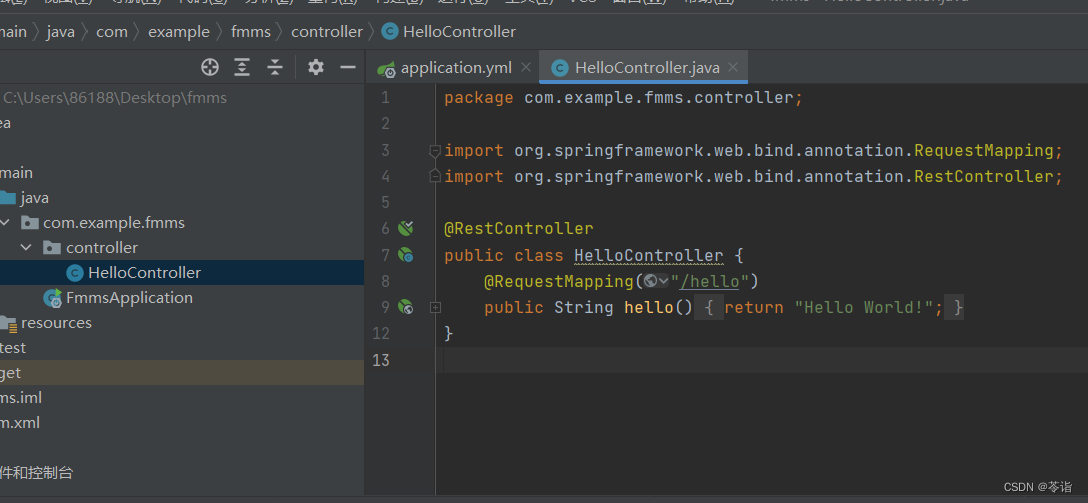1088x503 pixels.
Task: Toggle import fold marker on line 3
Action: pyautogui.click(x=435, y=150)
